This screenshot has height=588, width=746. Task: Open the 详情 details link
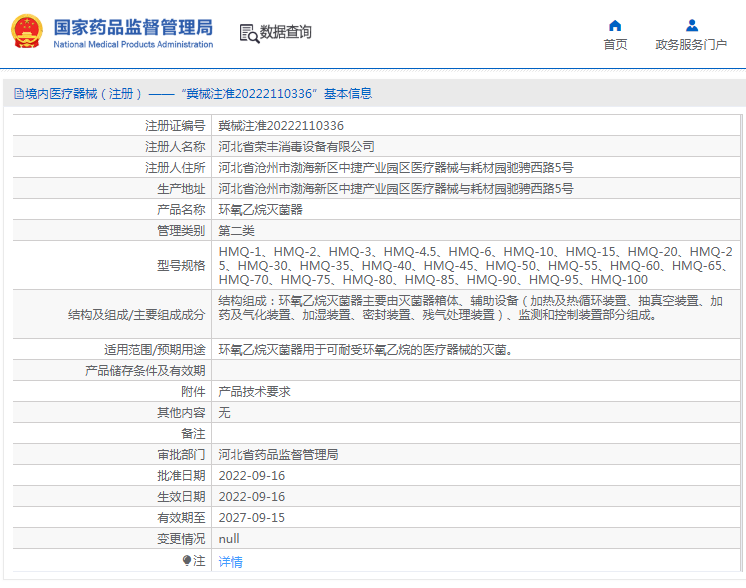pyautogui.click(x=230, y=562)
